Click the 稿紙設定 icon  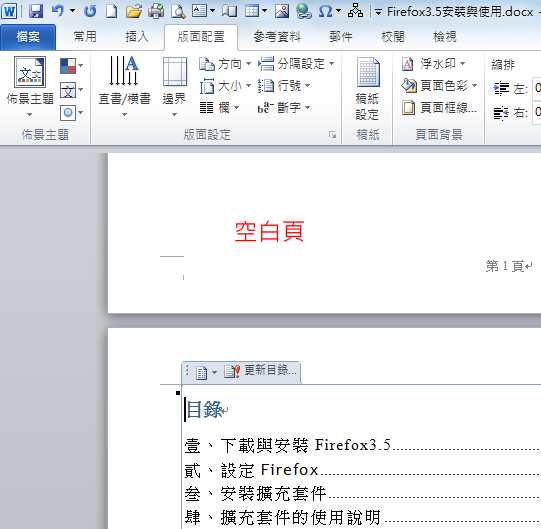pyautogui.click(x=367, y=89)
